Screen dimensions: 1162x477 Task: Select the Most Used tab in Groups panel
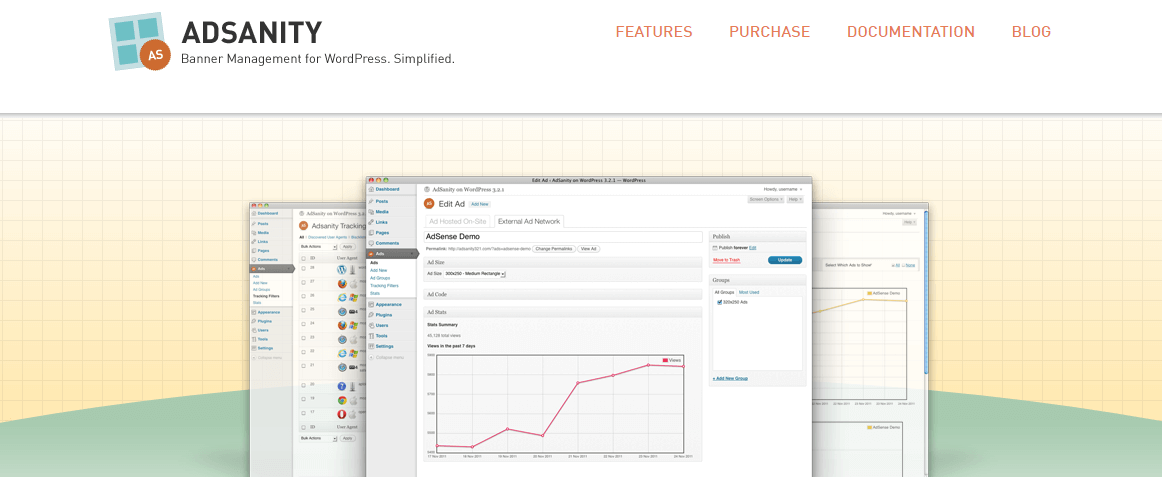(748, 292)
